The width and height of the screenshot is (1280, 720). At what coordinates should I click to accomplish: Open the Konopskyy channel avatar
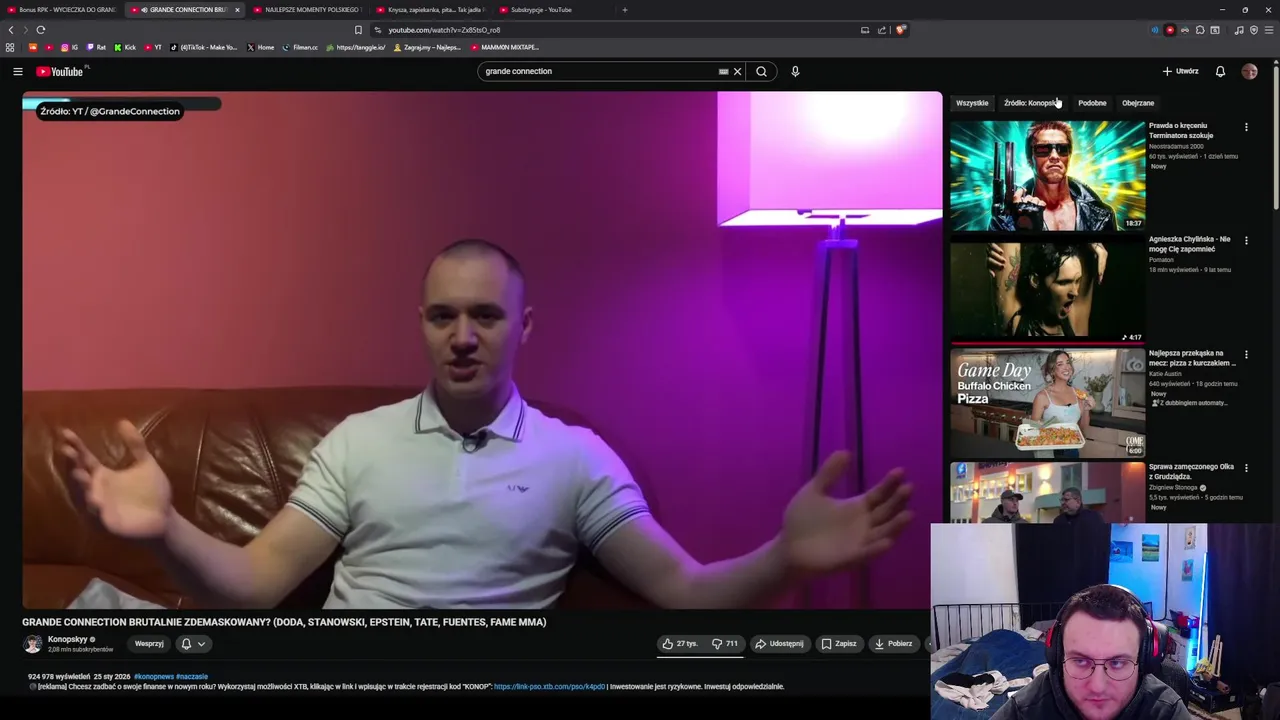click(33, 644)
